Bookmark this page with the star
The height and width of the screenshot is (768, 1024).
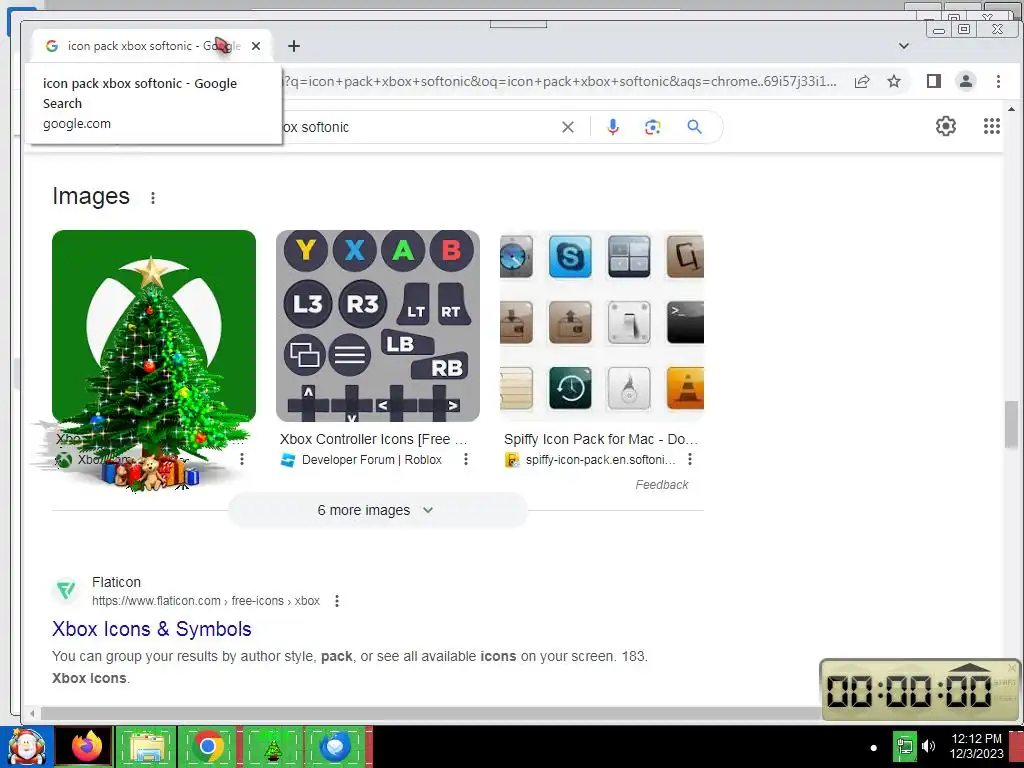click(894, 81)
